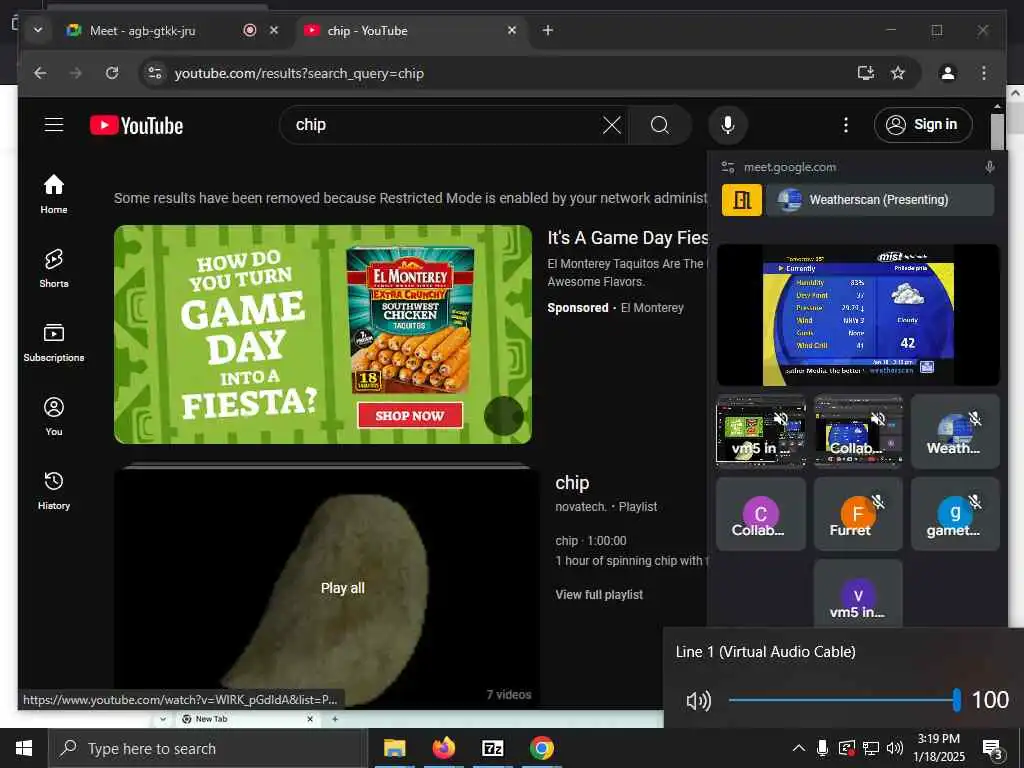Click microphone indicator in Meet popup header
This screenshot has width=1024, height=768.
pyautogui.click(x=989, y=167)
